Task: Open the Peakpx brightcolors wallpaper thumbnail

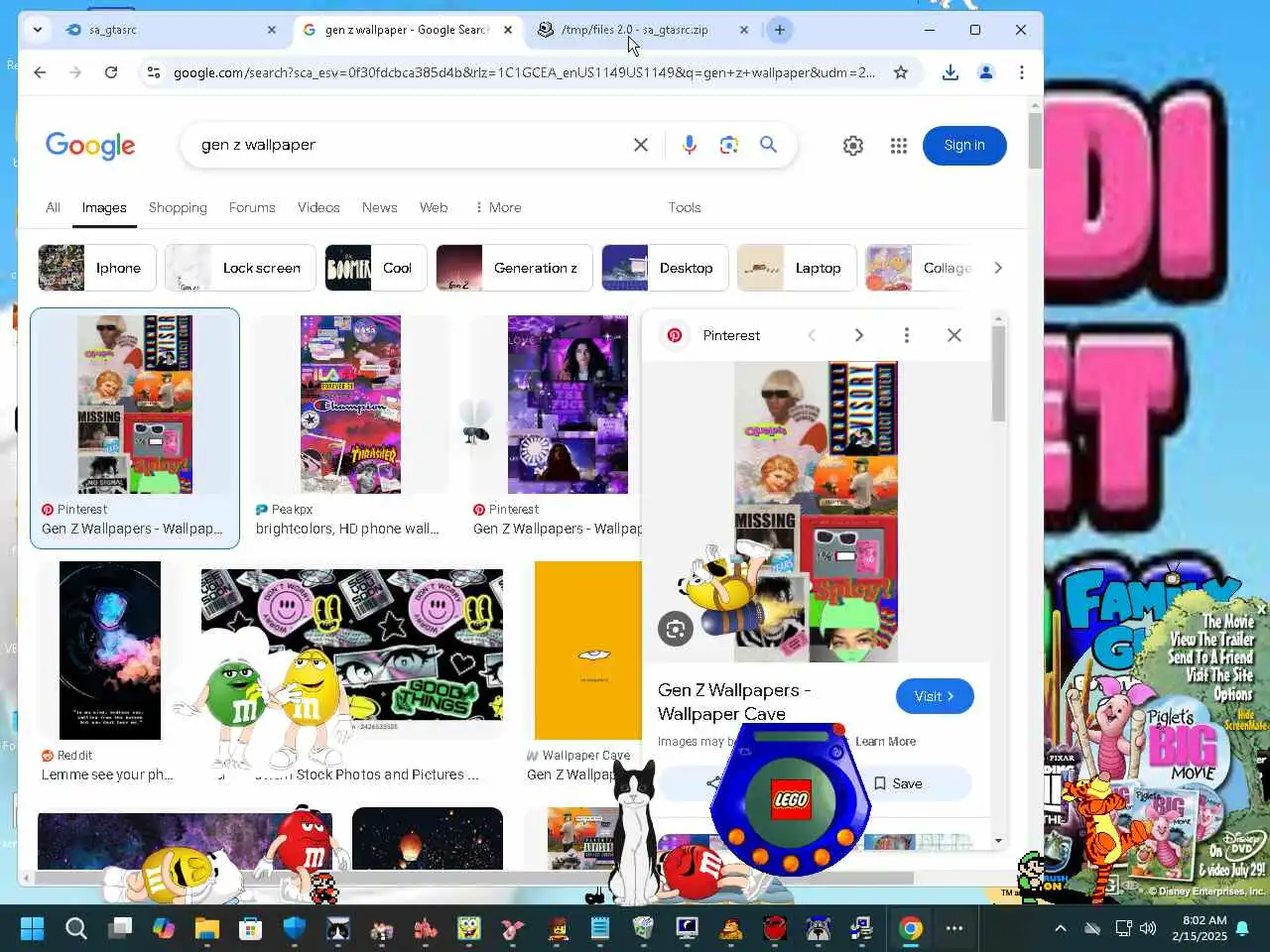Action: [x=351, y=405]
